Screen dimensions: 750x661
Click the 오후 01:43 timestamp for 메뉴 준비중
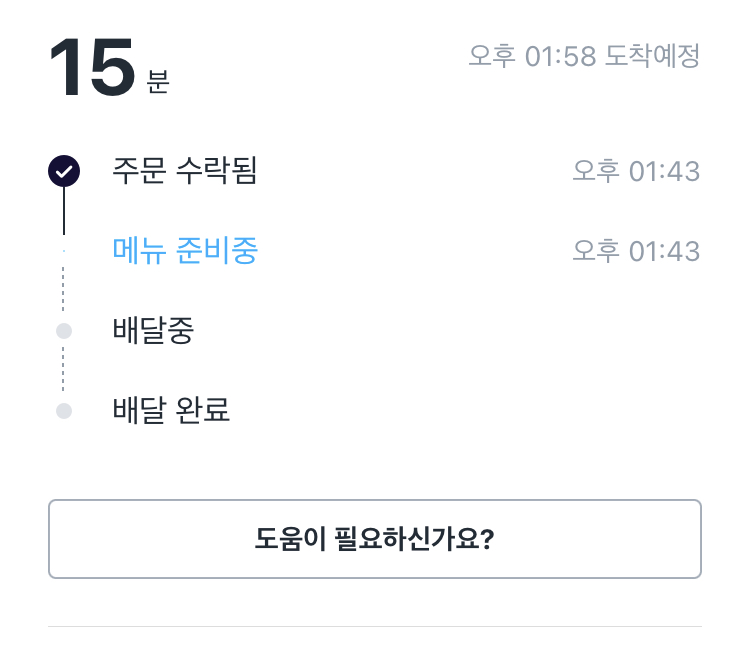pyautogui.click(x=636, y=251)
